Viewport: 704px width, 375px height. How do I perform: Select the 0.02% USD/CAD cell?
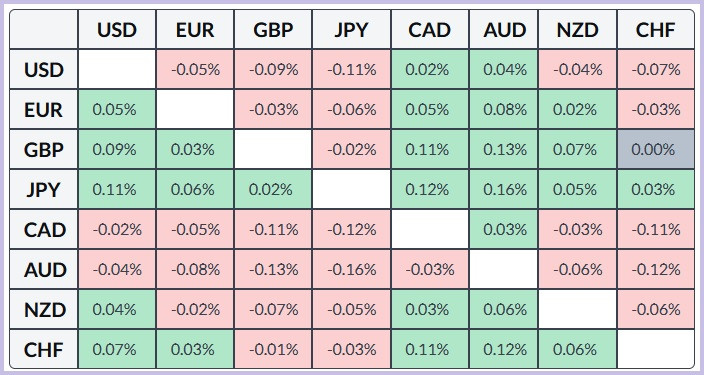430,70
